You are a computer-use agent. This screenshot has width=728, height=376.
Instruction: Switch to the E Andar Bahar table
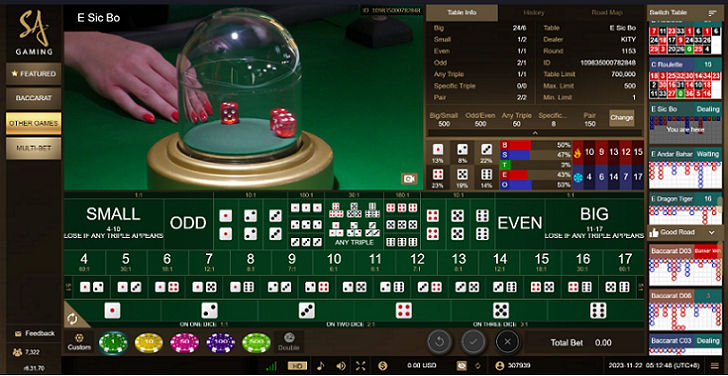pos(684,168)
